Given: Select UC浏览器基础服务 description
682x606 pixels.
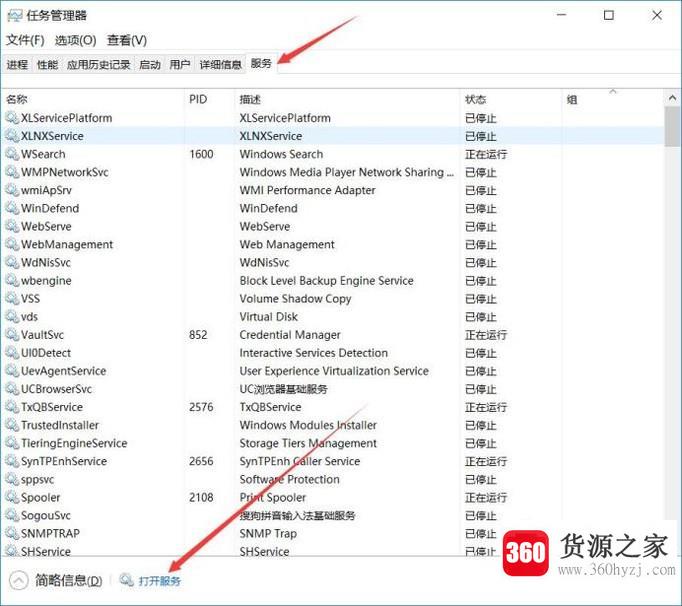Looking at the screenshot, I should pos(283,388).
